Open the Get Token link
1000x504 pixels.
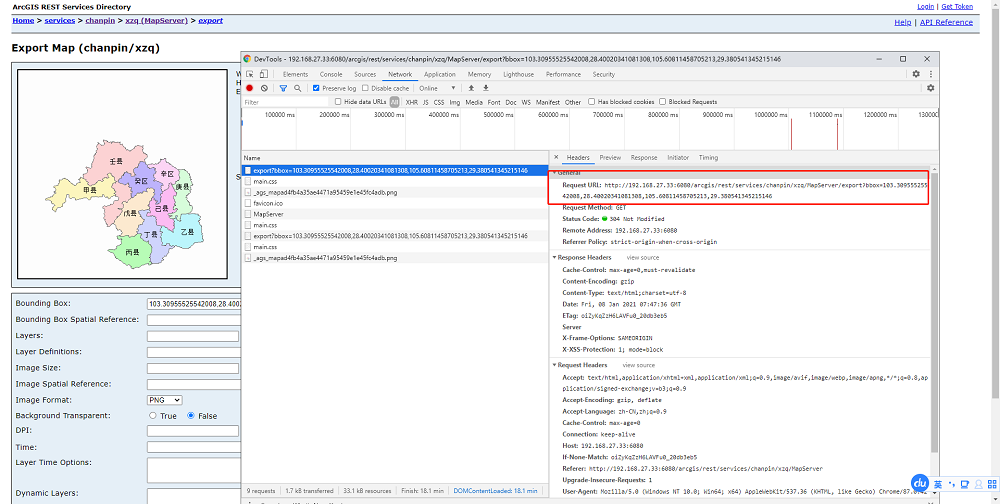957,6
